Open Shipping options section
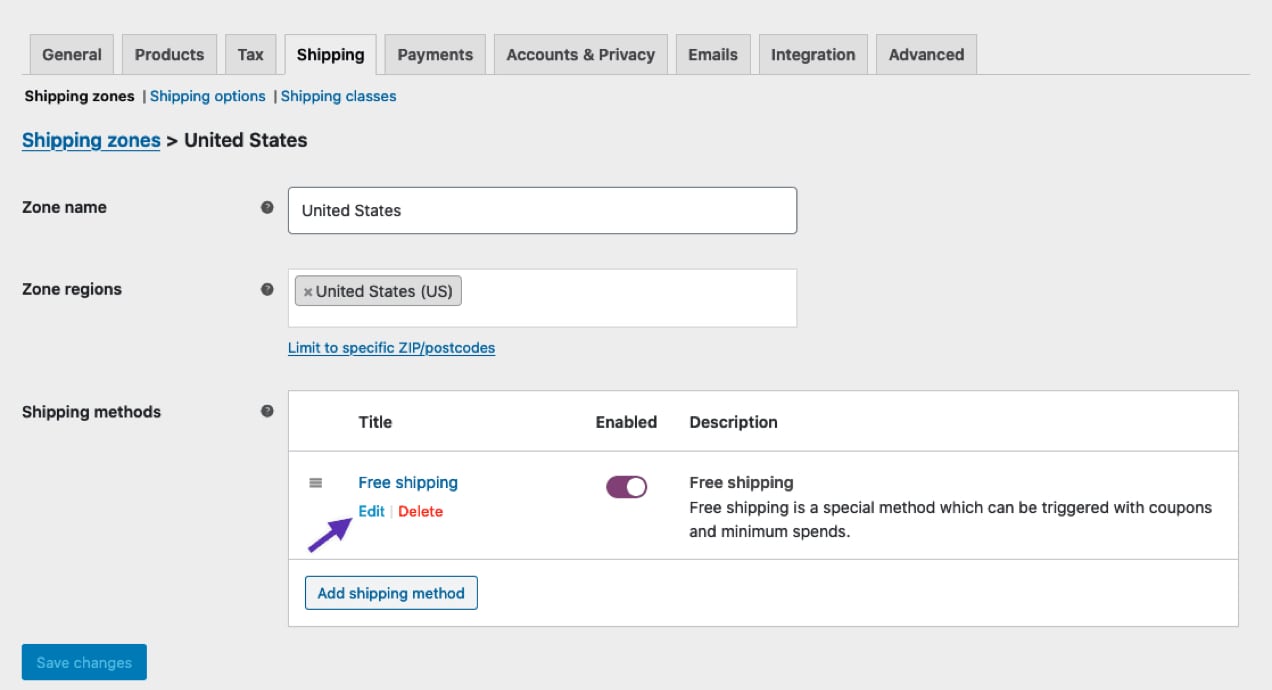The height and width of the screenshot is (690, 1272). [x=207, y=96]
